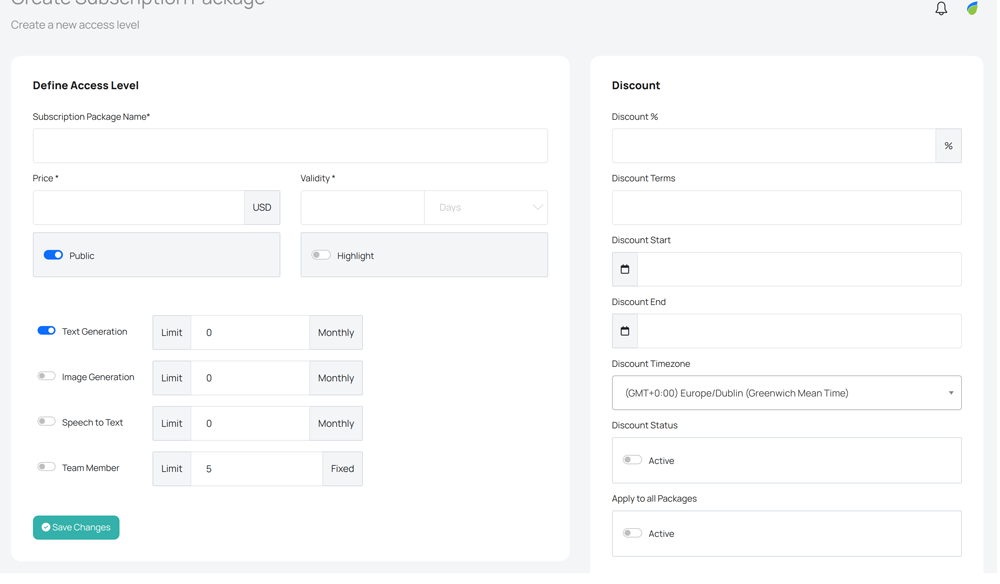Click the Discount % input field

pyautogui.click(x=773, y=146)
